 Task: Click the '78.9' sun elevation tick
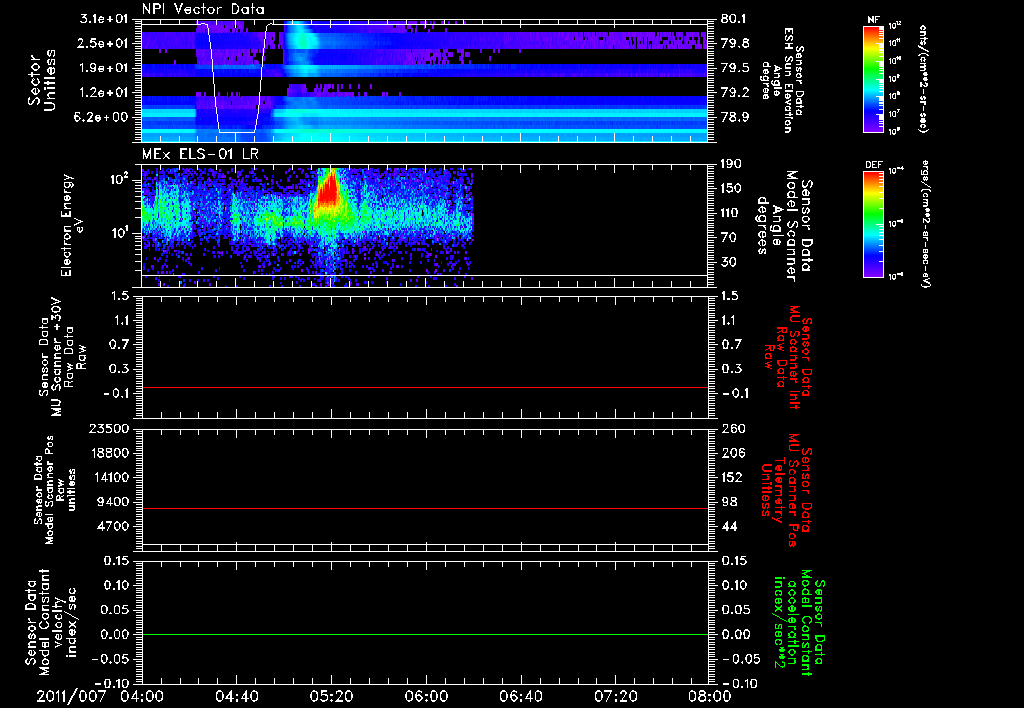pyautogui.click(x=735, y=117)
